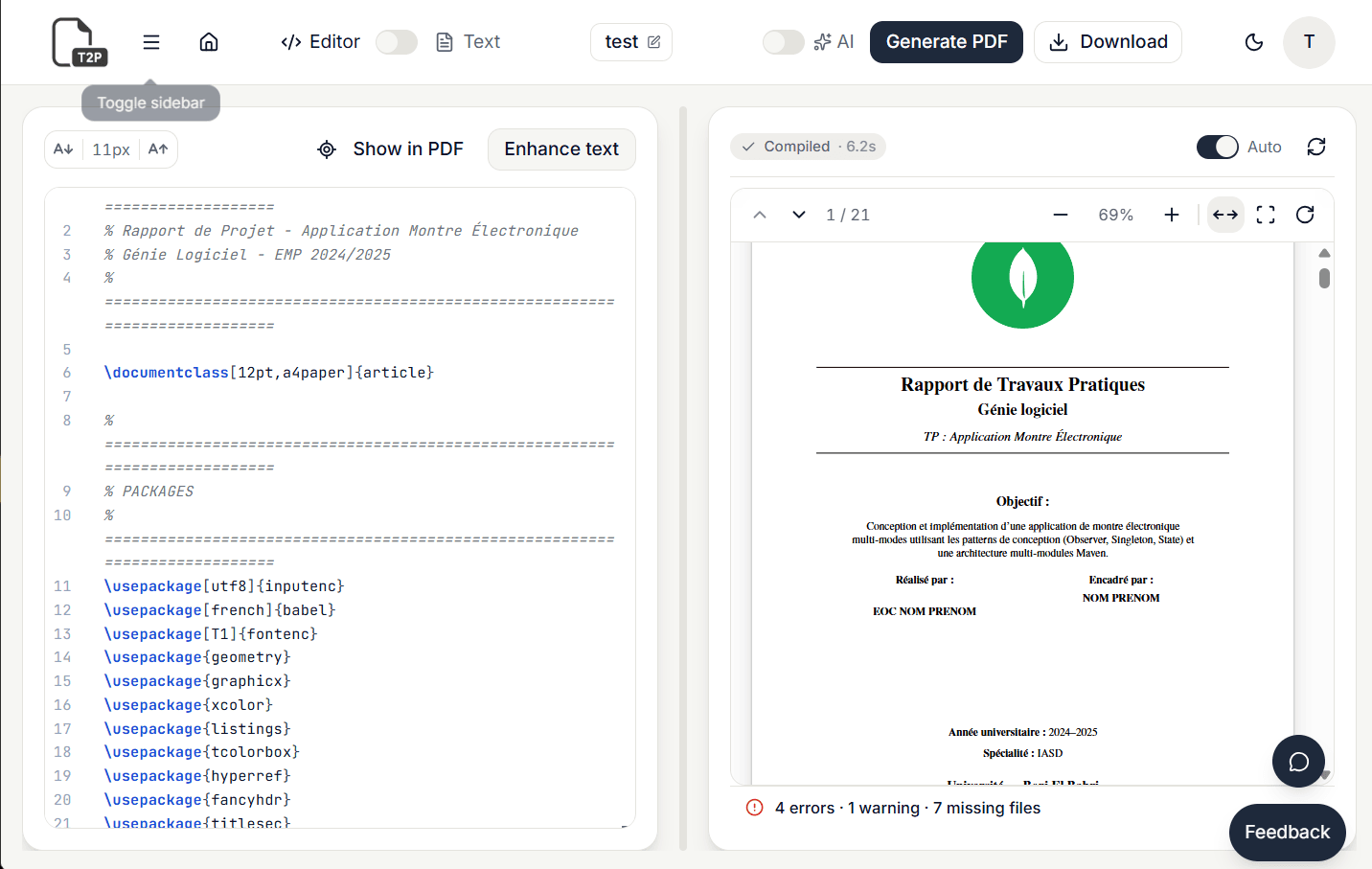Click the \documentclass line in editor
Screen dimensions: 1372x869
(269, 373)
